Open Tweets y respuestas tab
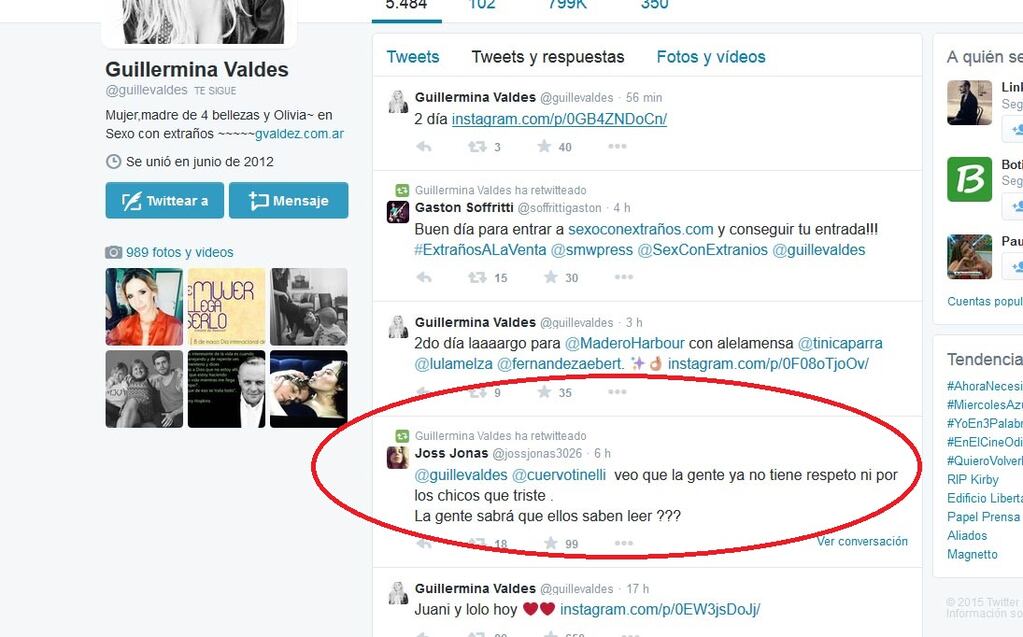The height and width of the screenshot is (637, 1023). (548, 57)
